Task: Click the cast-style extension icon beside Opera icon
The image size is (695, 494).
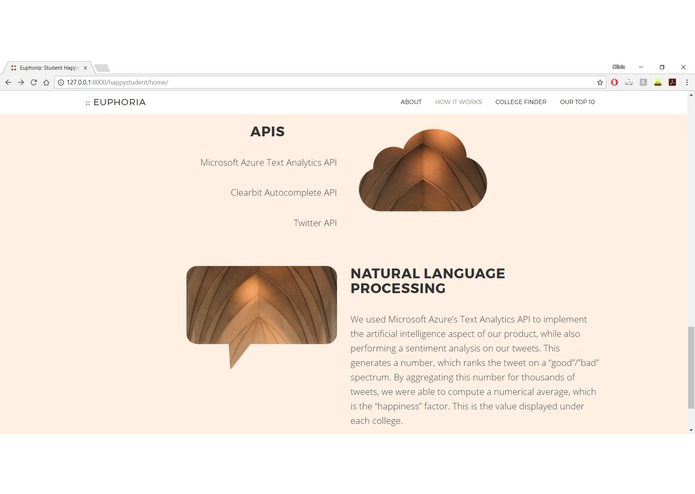Action: click(629, 82)
